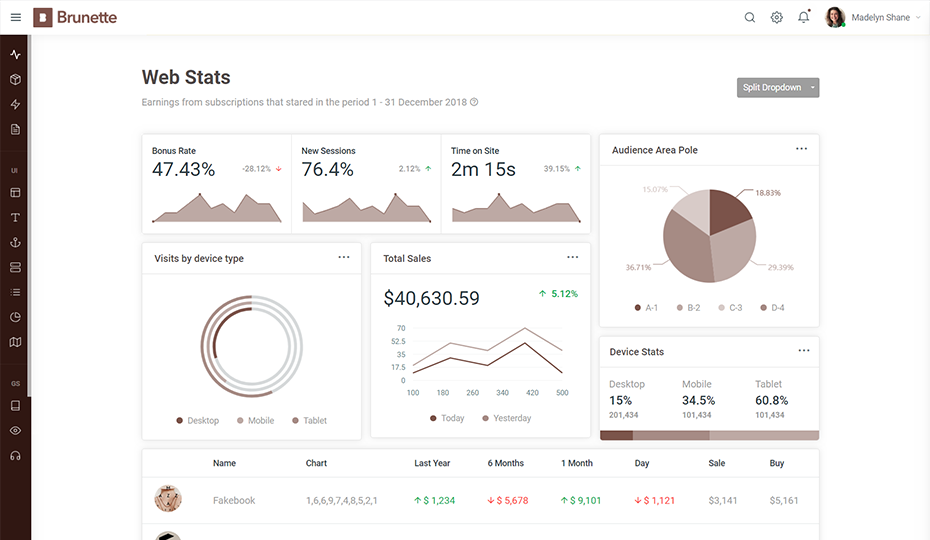Screen dimensions: 930x540
Task: Open Audience Area Pole more options
Action: [801, 148]
